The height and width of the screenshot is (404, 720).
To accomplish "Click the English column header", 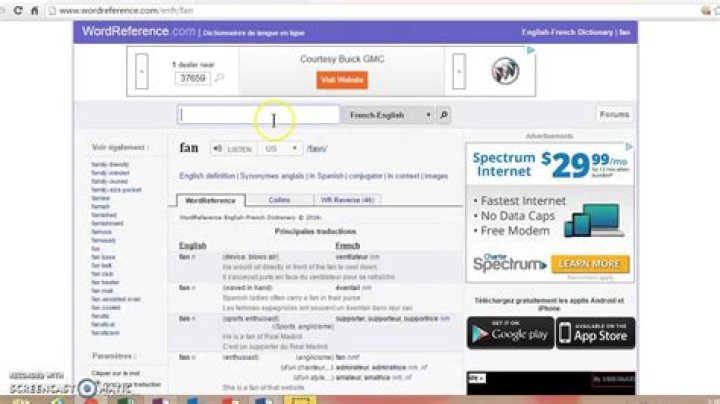I will (192, 246).
